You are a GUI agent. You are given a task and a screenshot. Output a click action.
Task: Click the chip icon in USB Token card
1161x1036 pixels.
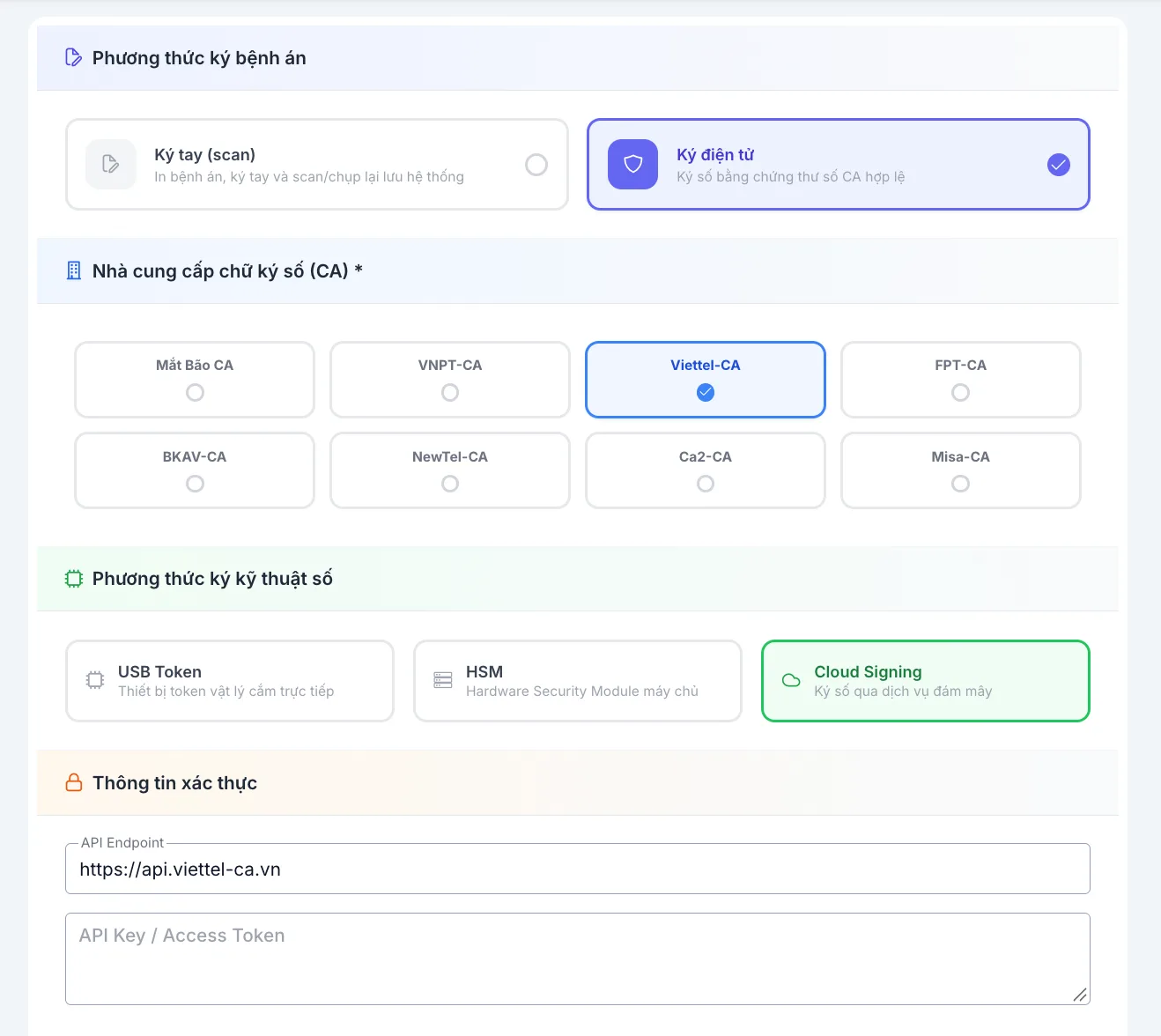tap(95, 680)
